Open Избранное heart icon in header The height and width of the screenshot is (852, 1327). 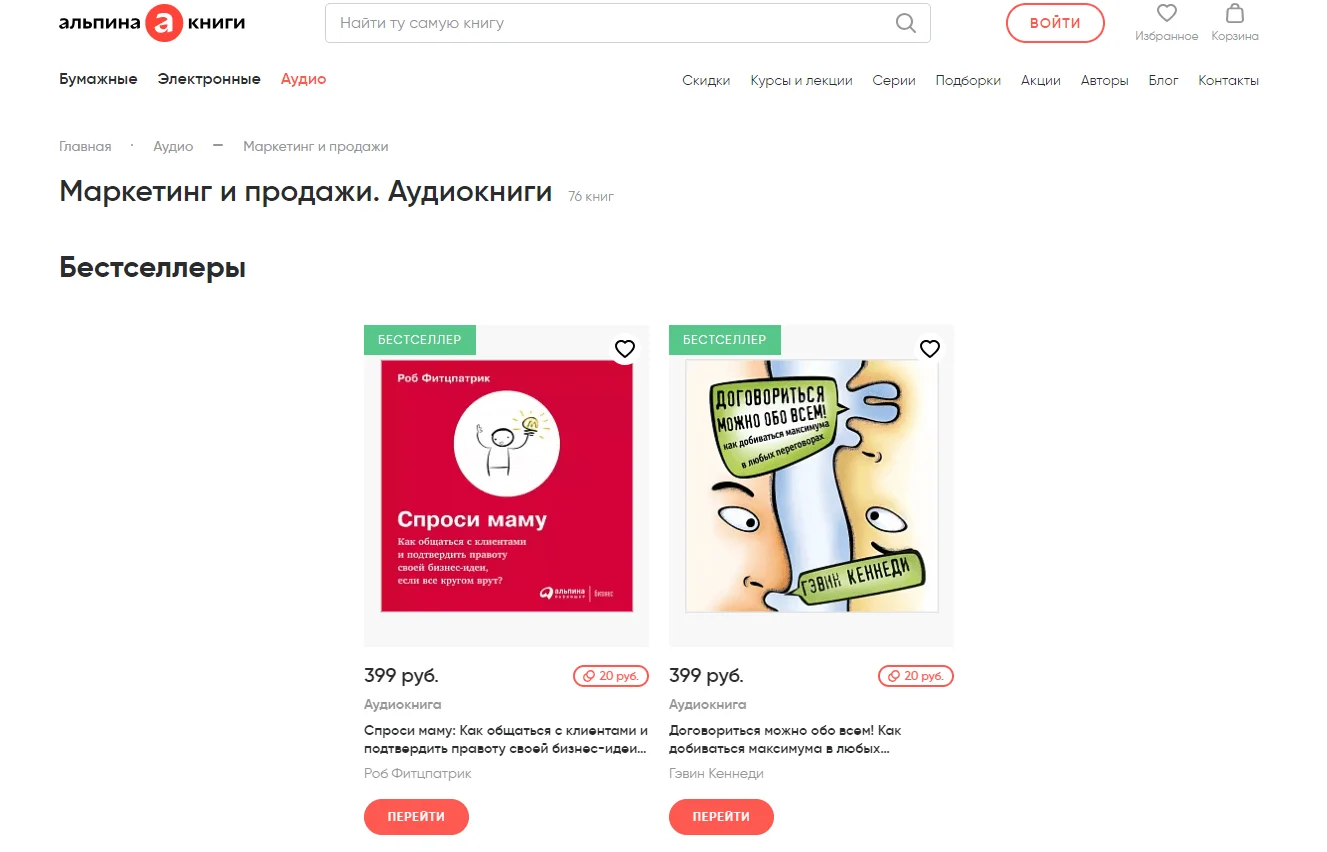point(1166,14)
